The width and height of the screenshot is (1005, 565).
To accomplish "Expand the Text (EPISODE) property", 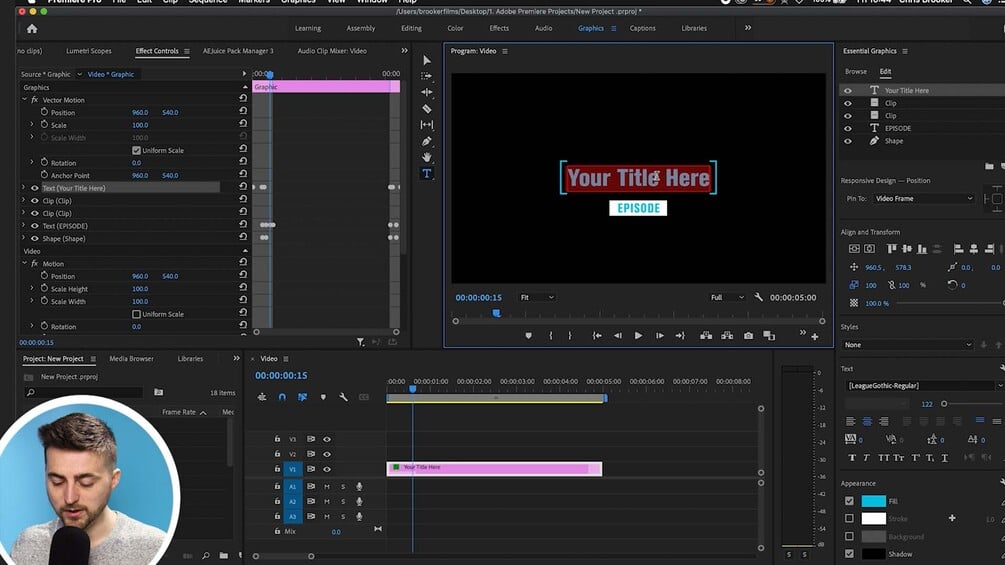I will pyautogui.click(x=24, y=225).
